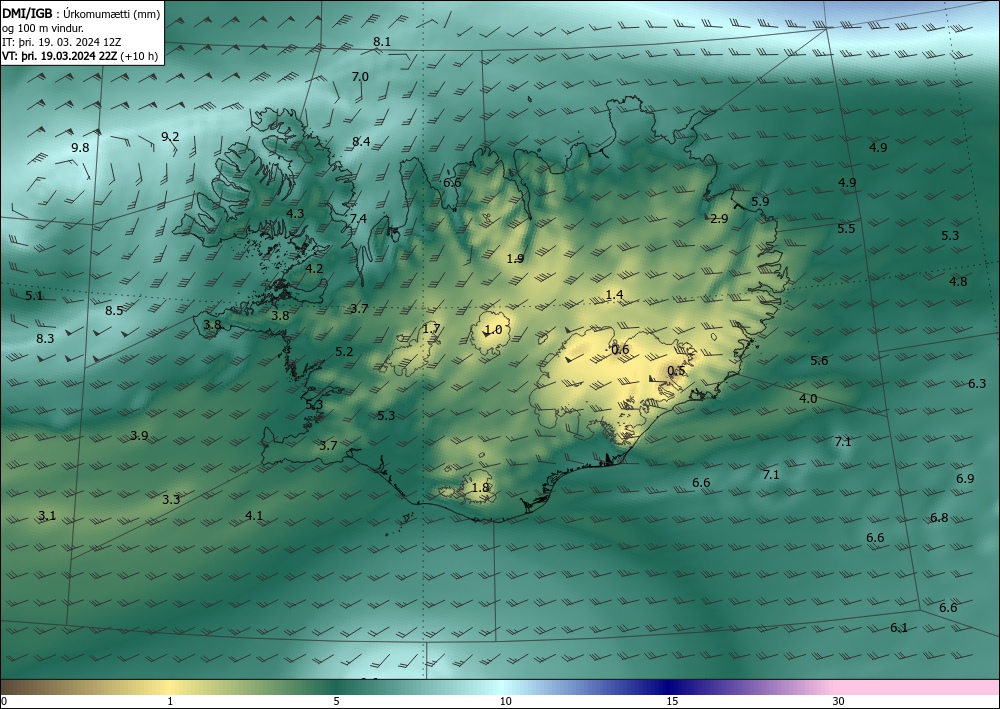The image size is (1000, 709).
Task: Click the '0' tick on the color scale
Action: click(x=4, y=701)
